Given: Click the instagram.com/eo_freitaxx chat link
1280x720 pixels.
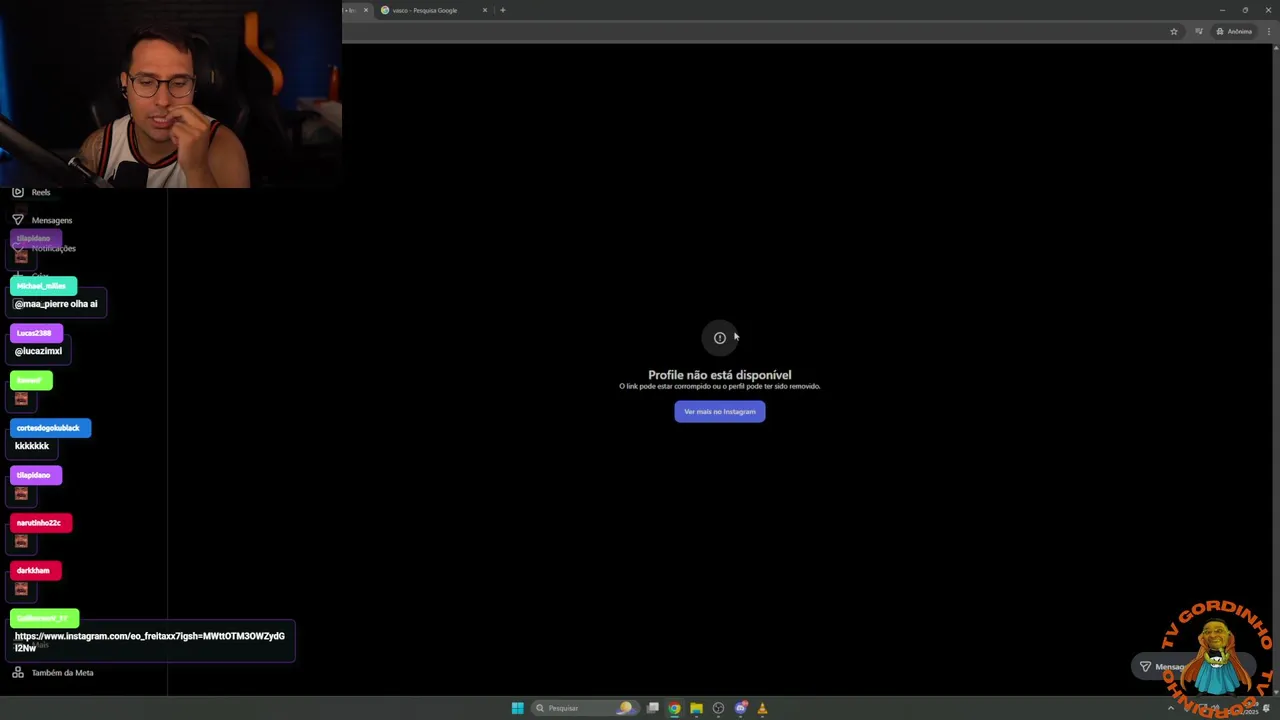Looking at the screenshot, I should 150,642.
